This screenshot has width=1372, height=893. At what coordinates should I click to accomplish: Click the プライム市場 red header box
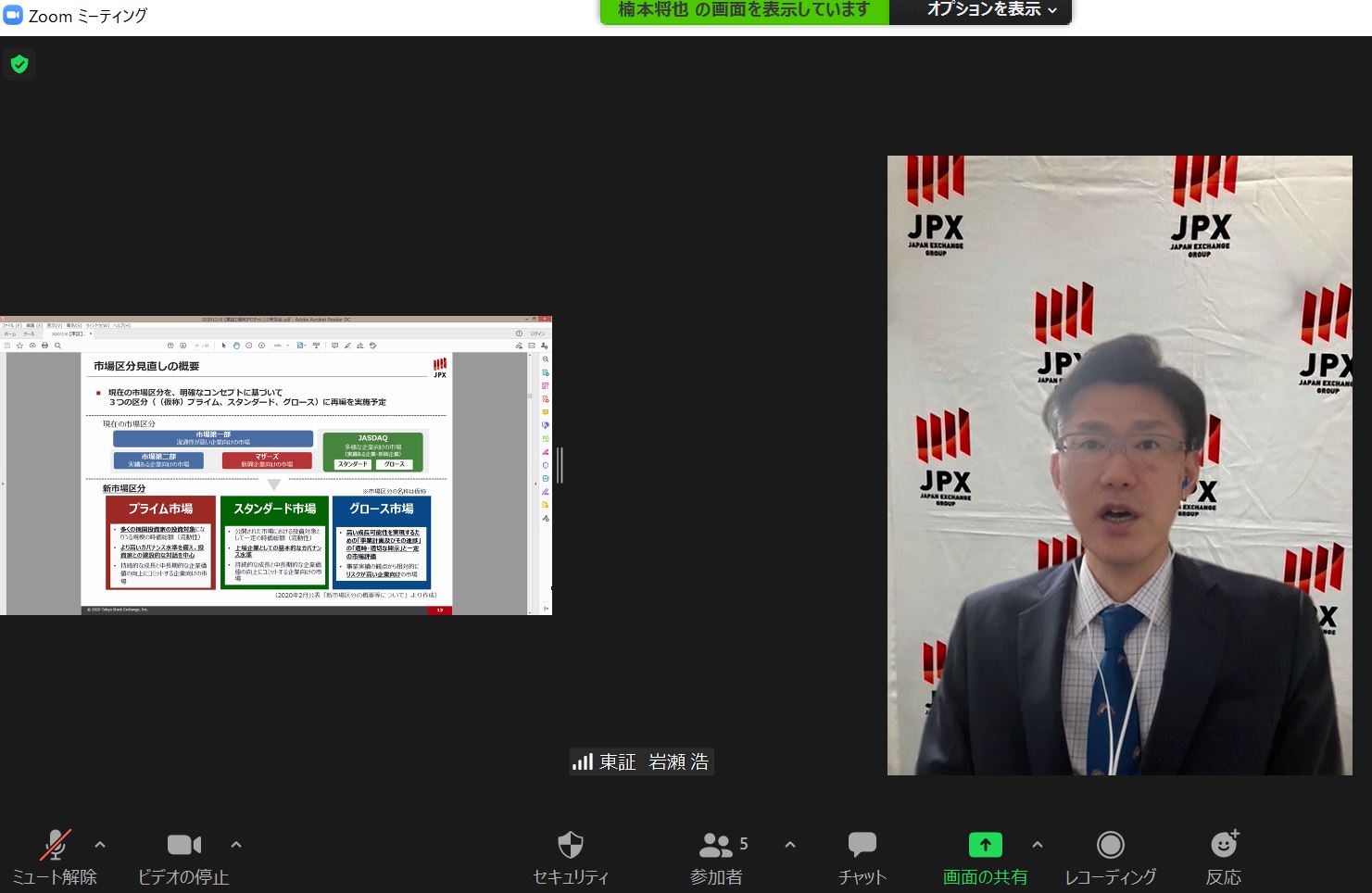click(160, 509)
